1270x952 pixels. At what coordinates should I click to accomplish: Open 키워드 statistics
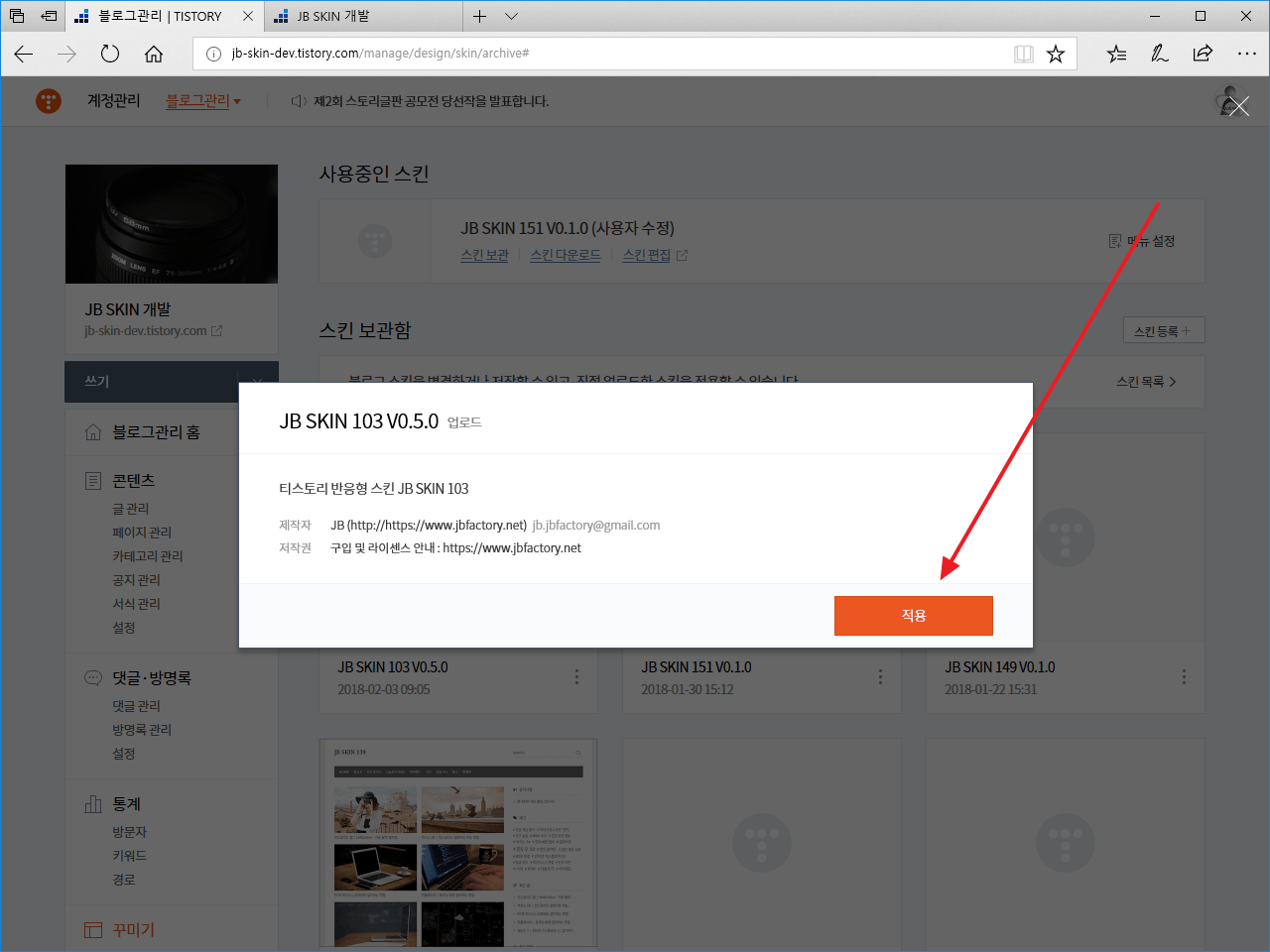tap(130, 856)
